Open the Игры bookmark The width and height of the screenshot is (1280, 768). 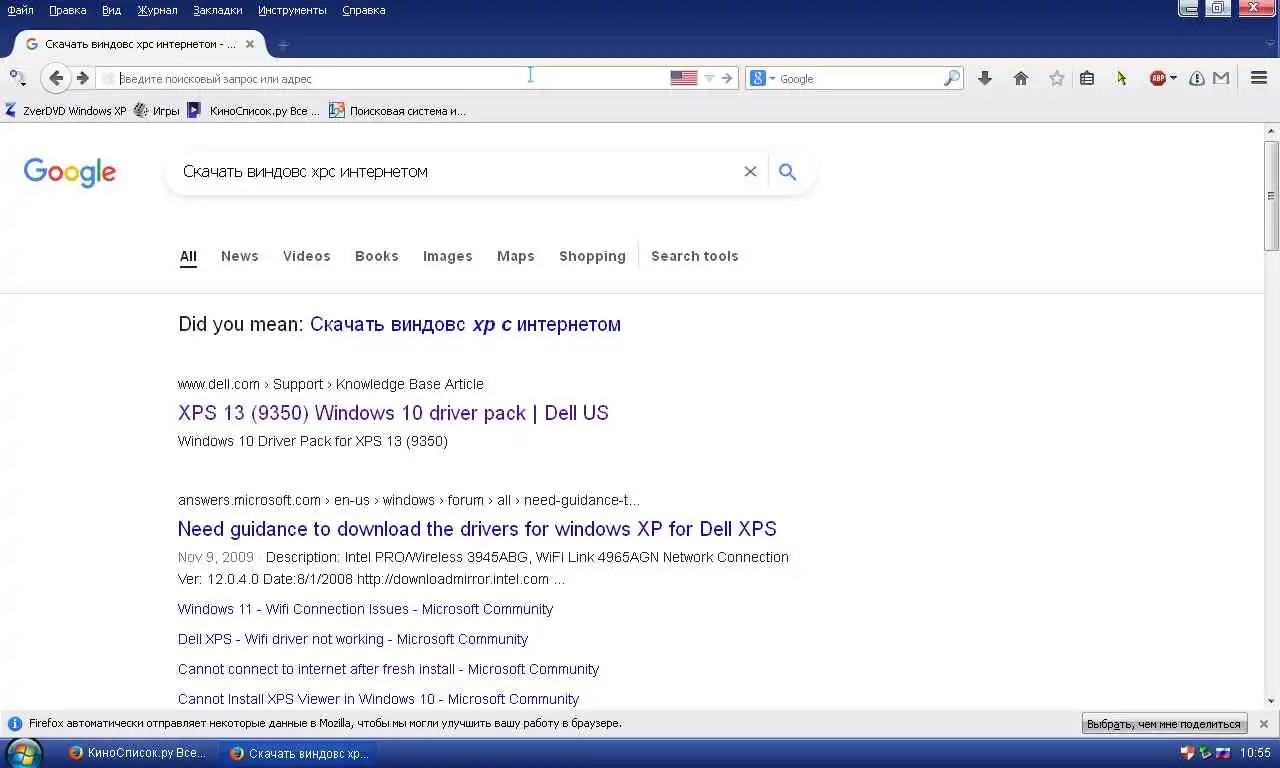coord(157,111)
